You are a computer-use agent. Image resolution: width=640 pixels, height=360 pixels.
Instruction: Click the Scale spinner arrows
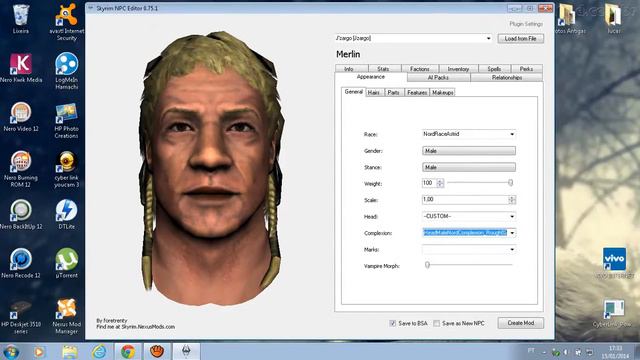tap(512, 200)
